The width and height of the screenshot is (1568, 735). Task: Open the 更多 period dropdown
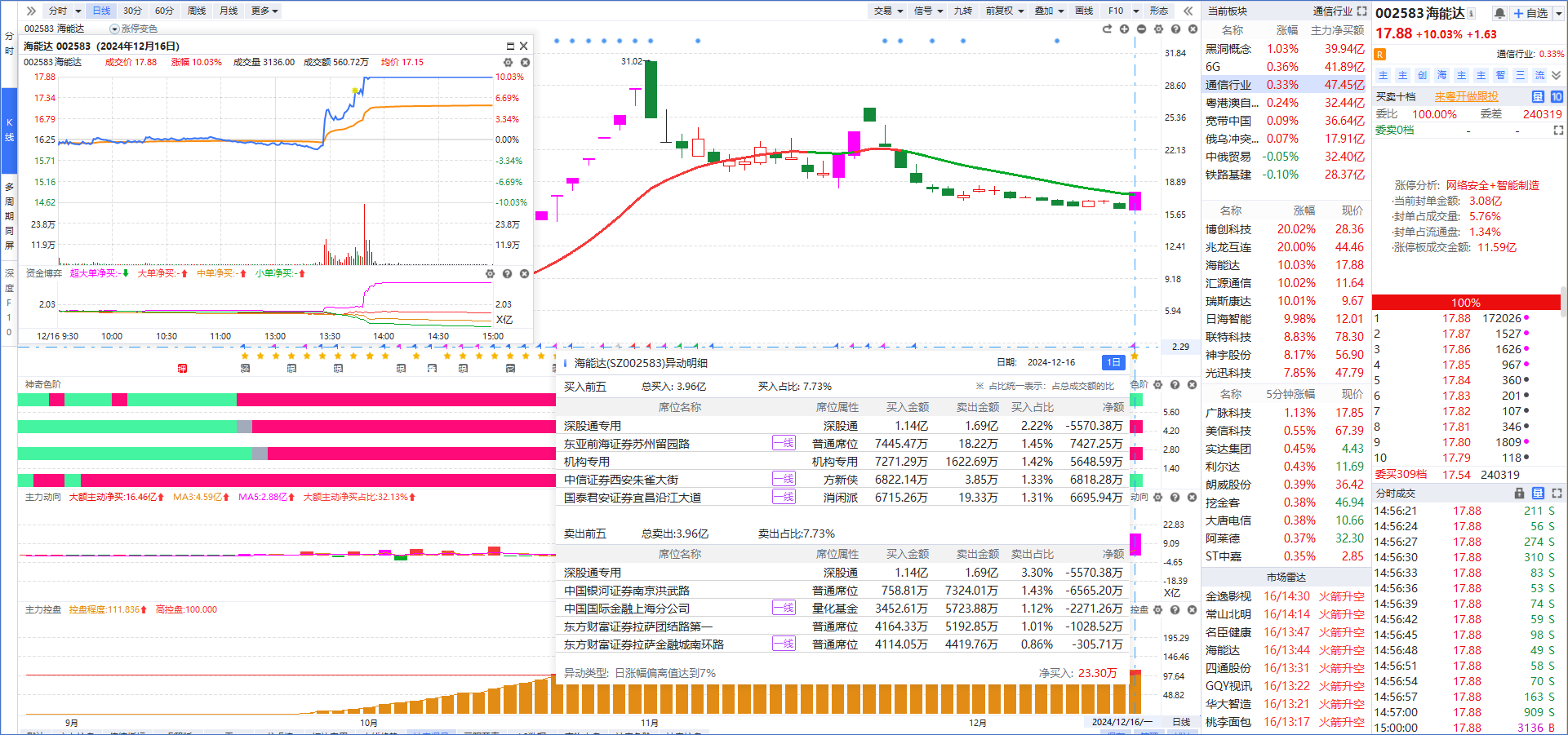pyautogui.click(x=264, y=11)
